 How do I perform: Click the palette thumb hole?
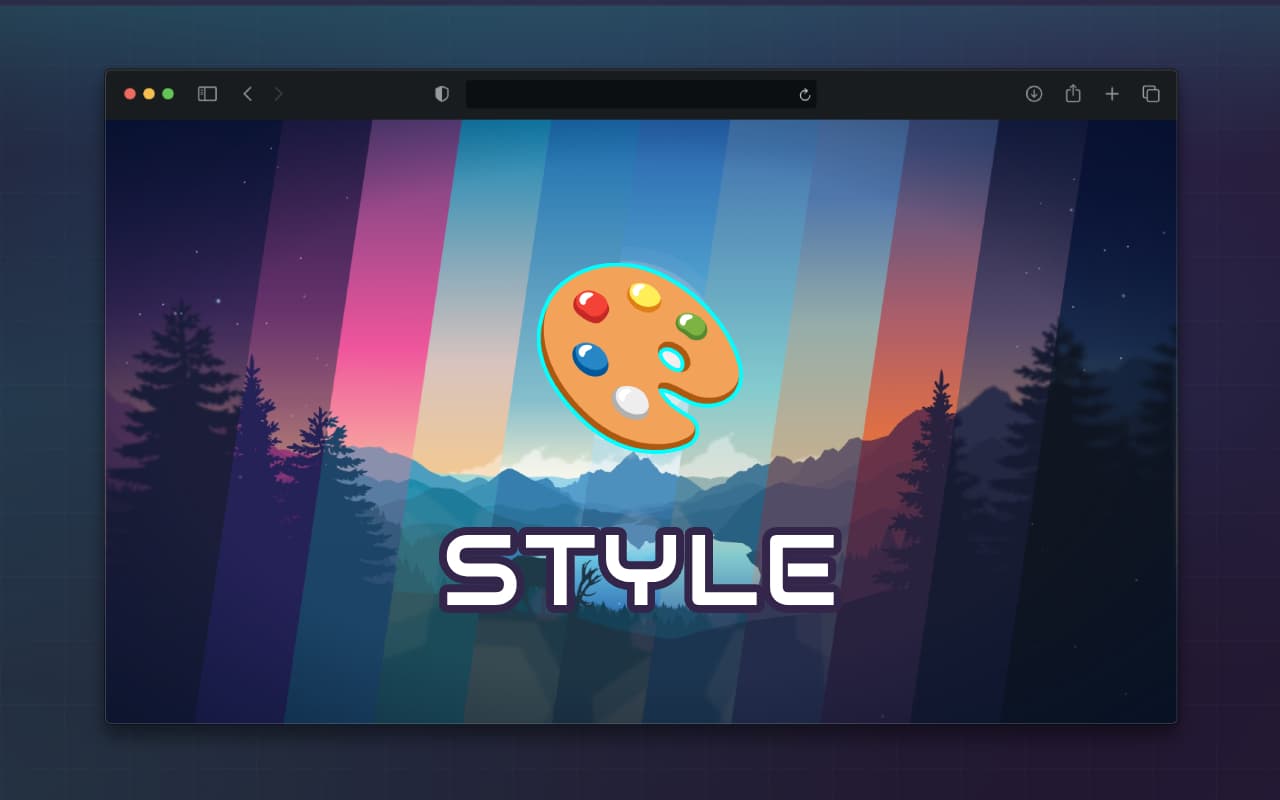pos(672,356)
